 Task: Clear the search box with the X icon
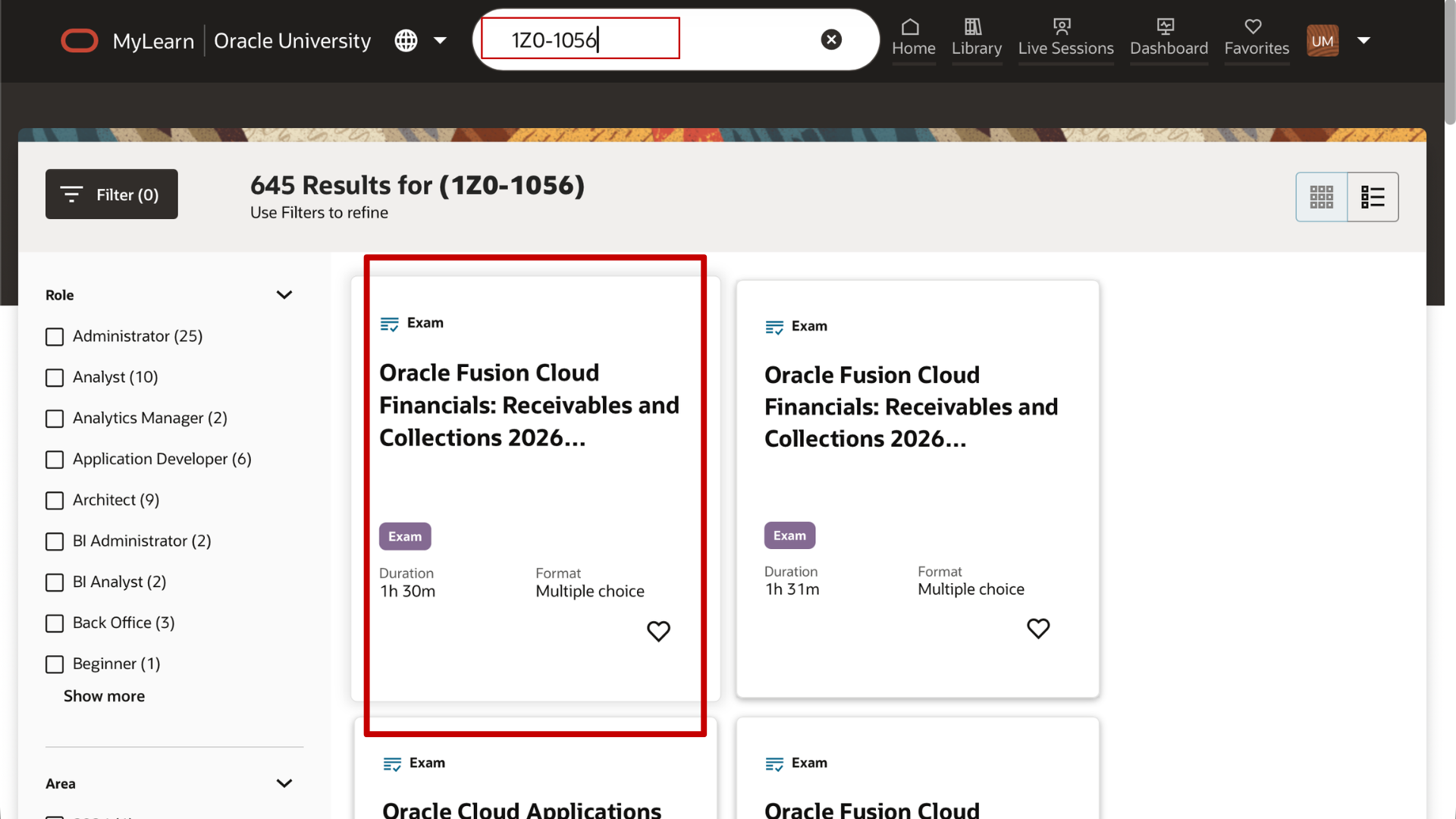point(832,39)
